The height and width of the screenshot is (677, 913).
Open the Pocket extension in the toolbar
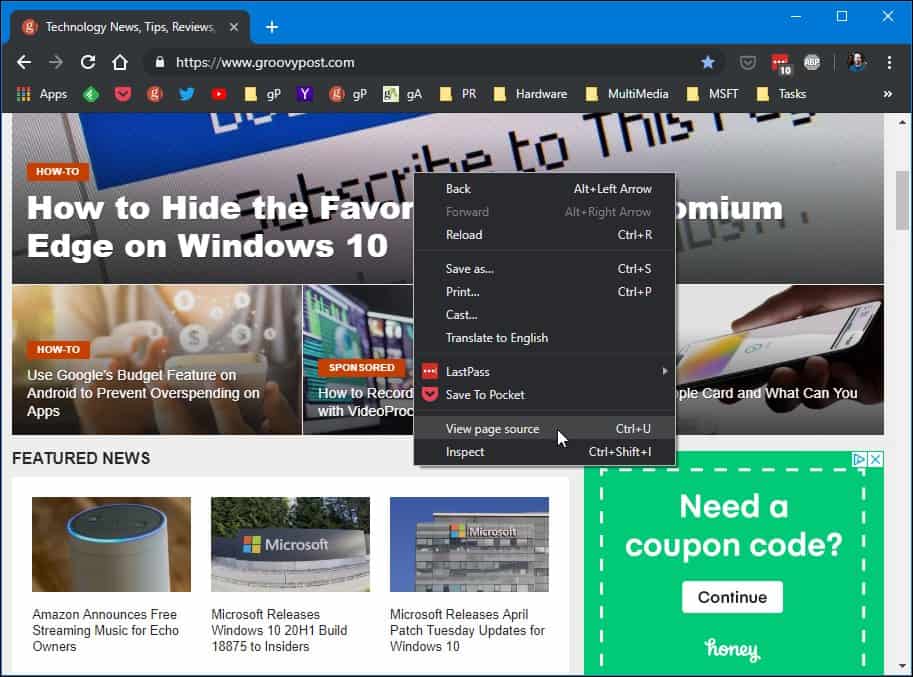click(748, 62)
